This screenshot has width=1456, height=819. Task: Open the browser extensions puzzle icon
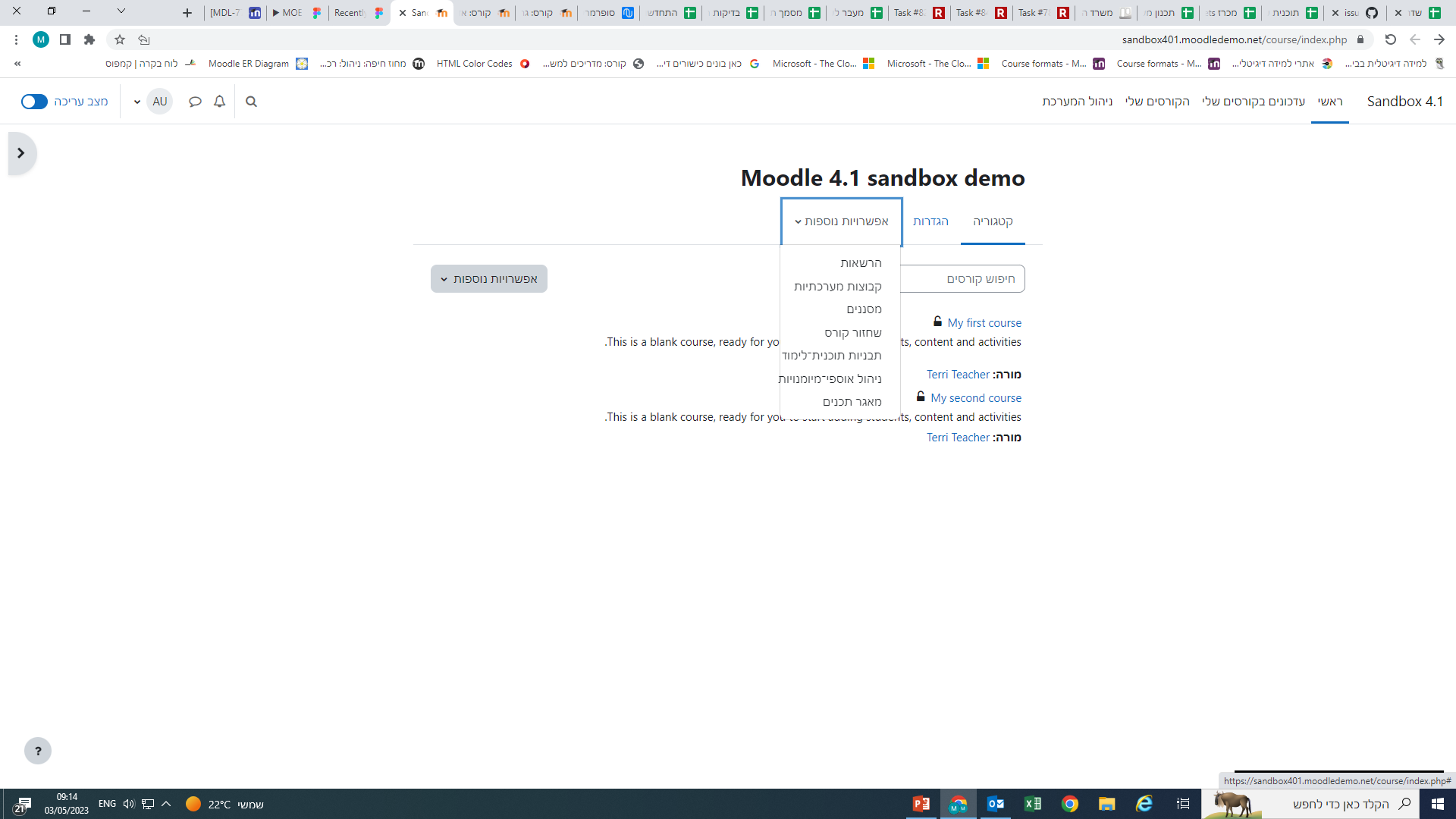(x=89, y=39)
